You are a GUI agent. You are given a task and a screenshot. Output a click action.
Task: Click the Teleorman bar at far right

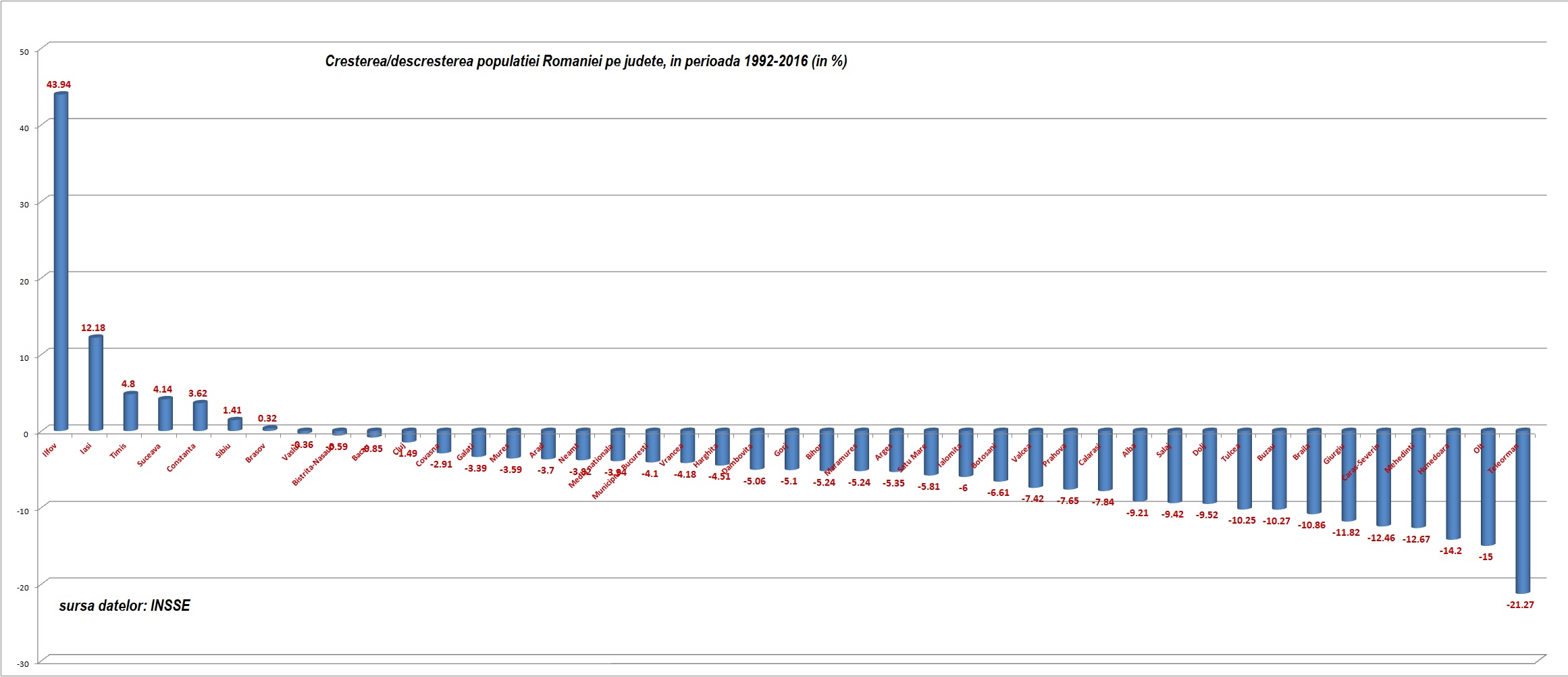pyautogui.click(x=1522, y=511)
